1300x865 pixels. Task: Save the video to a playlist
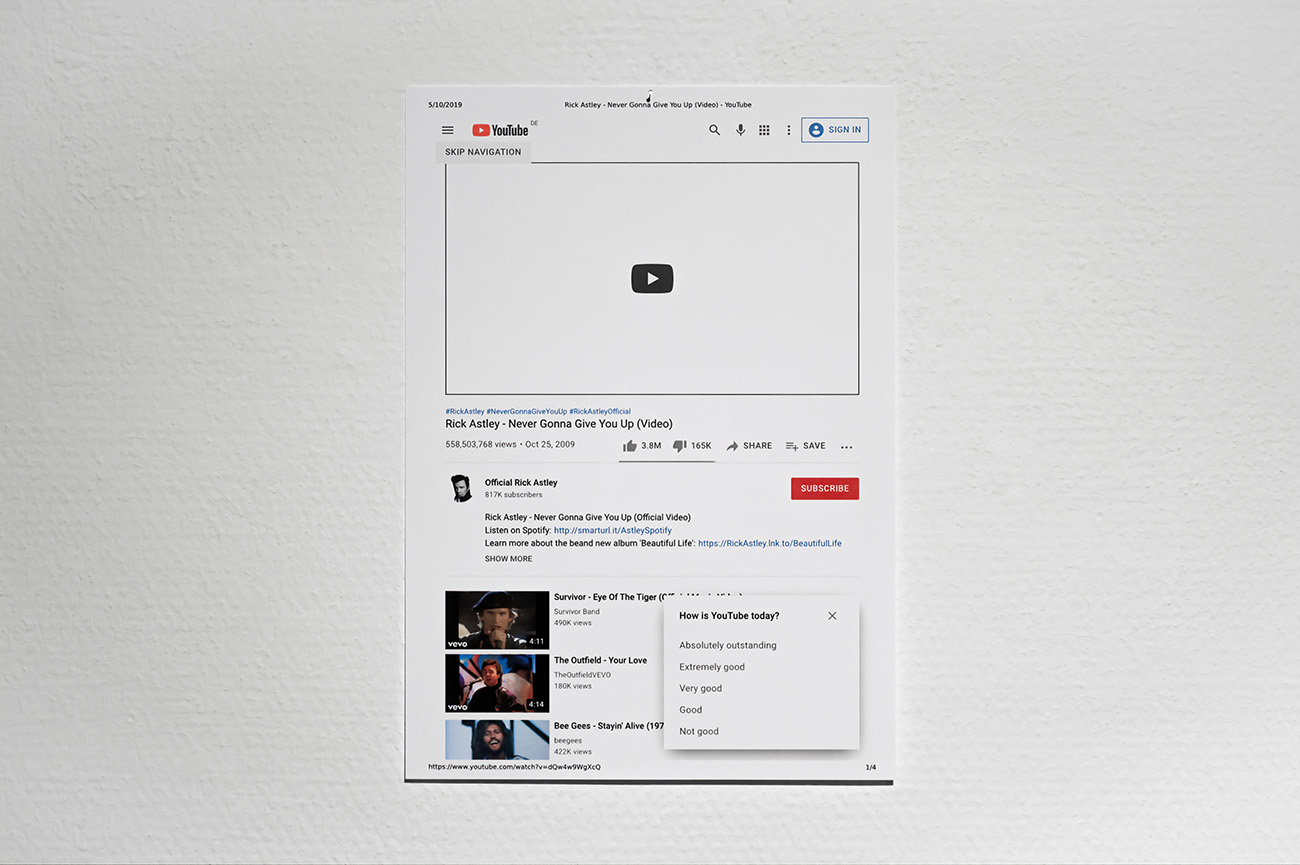(x=806, y=446)
